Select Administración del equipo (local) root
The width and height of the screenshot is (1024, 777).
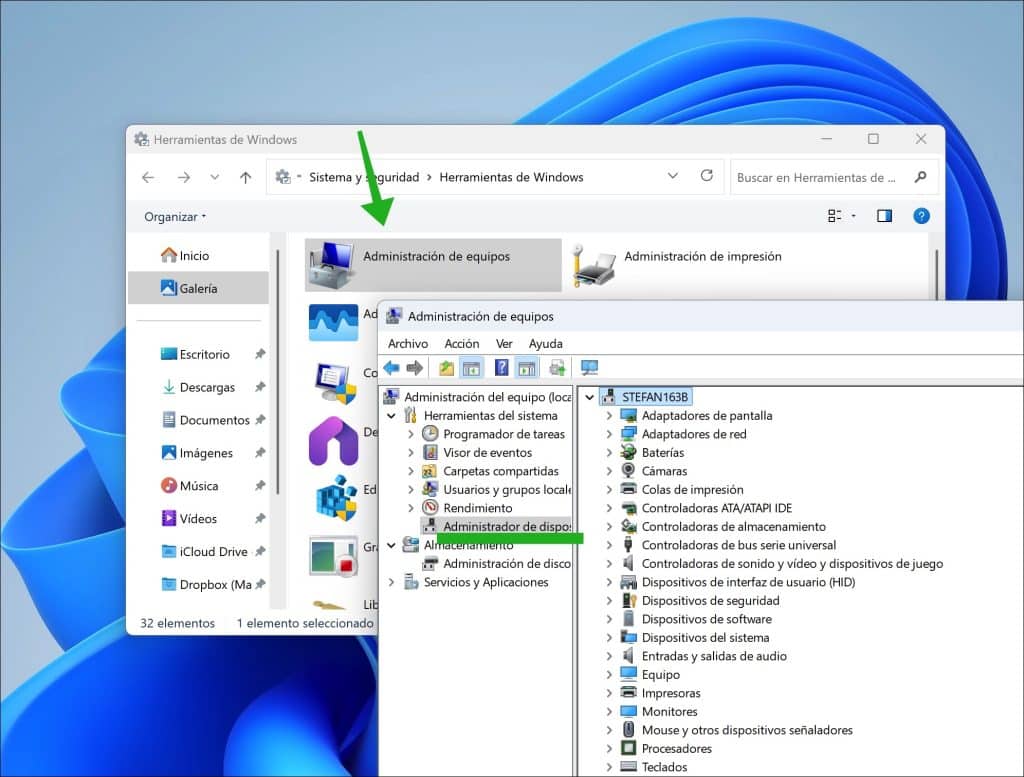pos(477,396)
